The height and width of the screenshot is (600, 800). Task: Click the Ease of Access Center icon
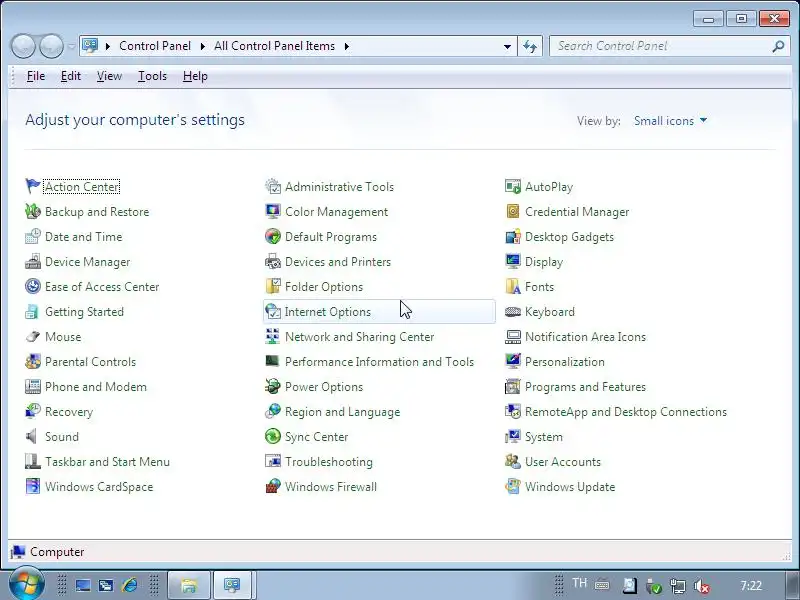(33, 286)
